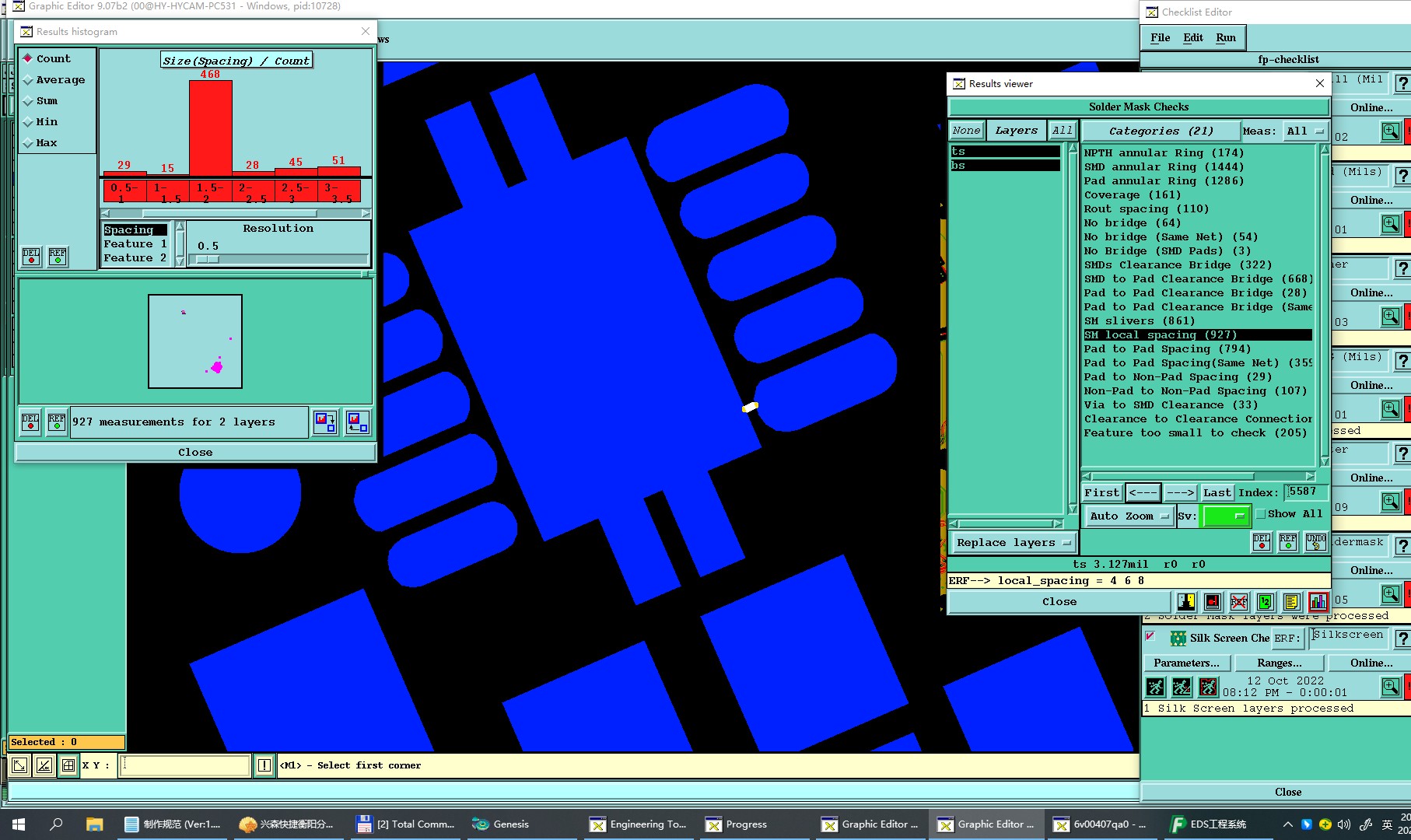Image resolution: width=1411 pixels, height=840 pixels.
Task: Click DEL icon under histogram measure options
Action: 31,256
